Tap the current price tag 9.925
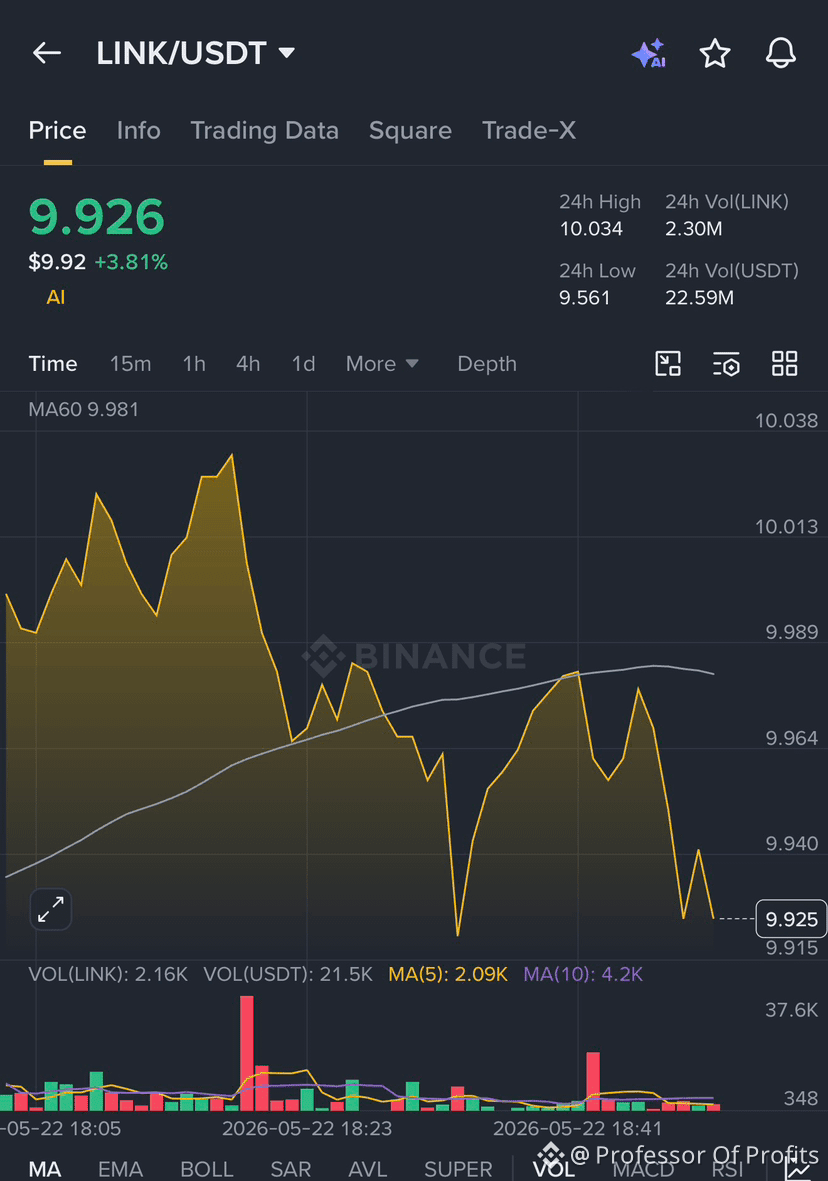The width and height of the screenshot is (828, 1181). click(x=791, y=919)
